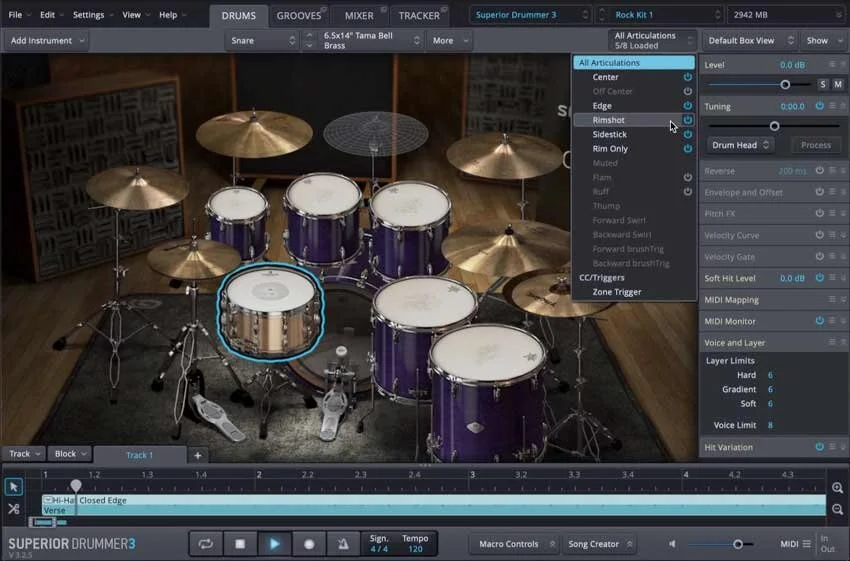Open the Tuning section menu icon
This screenshot has height=561, width=850.
pyautogui.click(x=832, y=106)
